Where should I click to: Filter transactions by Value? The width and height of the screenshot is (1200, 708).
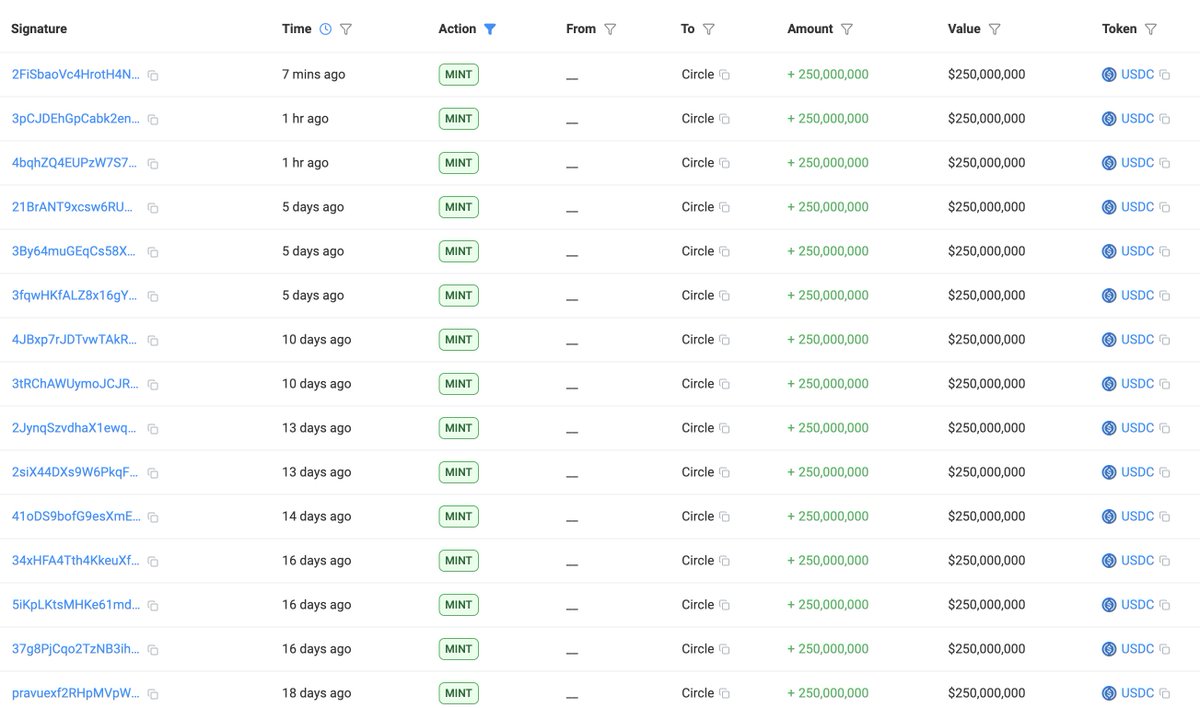point(995,29)
